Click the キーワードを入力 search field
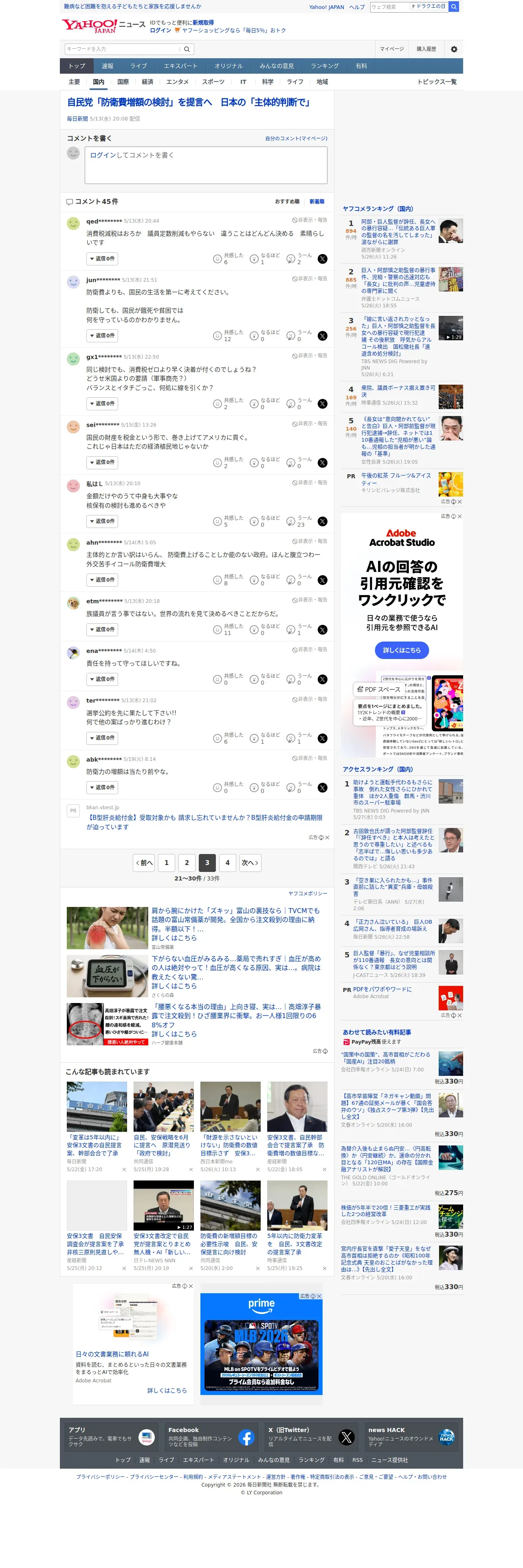The height and width of the screenshot is (1568, 523). point(122,49)
